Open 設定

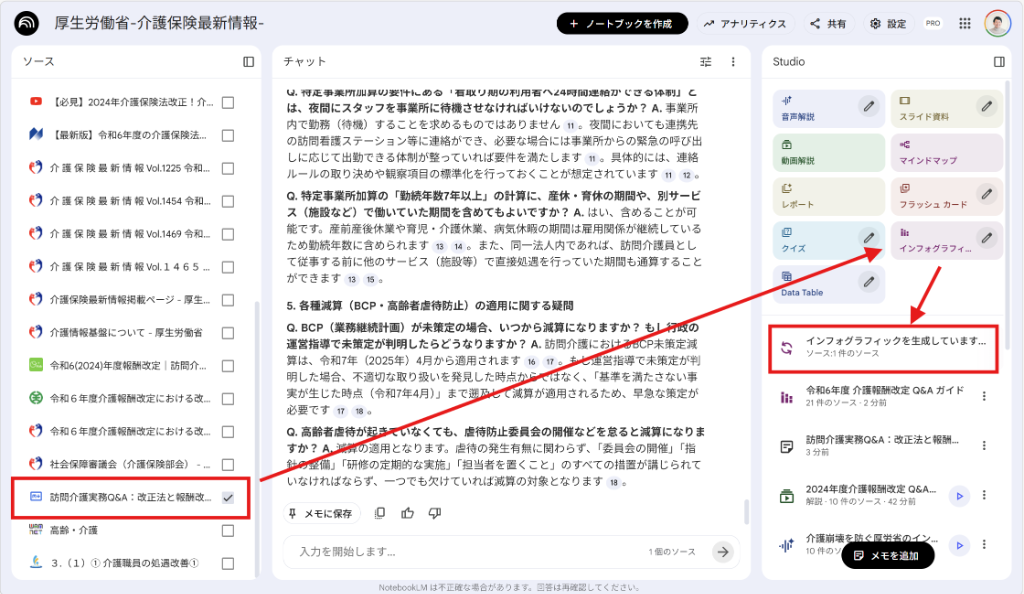(888, 23)
